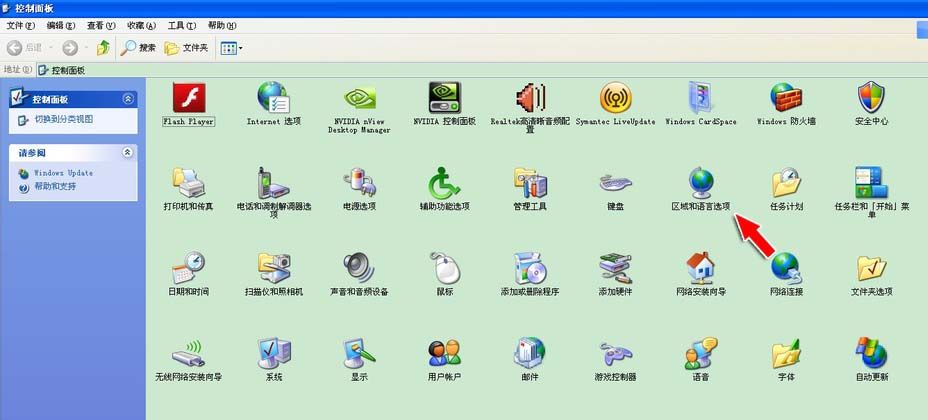Open 用户帐户 (User Accounts) icon
The width and height of the screenshot is (928, 420).
[444, 355]
